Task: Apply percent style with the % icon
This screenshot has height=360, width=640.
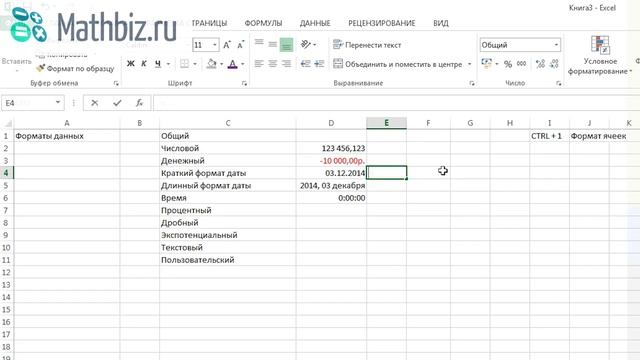Action: [x=508, y=64]
